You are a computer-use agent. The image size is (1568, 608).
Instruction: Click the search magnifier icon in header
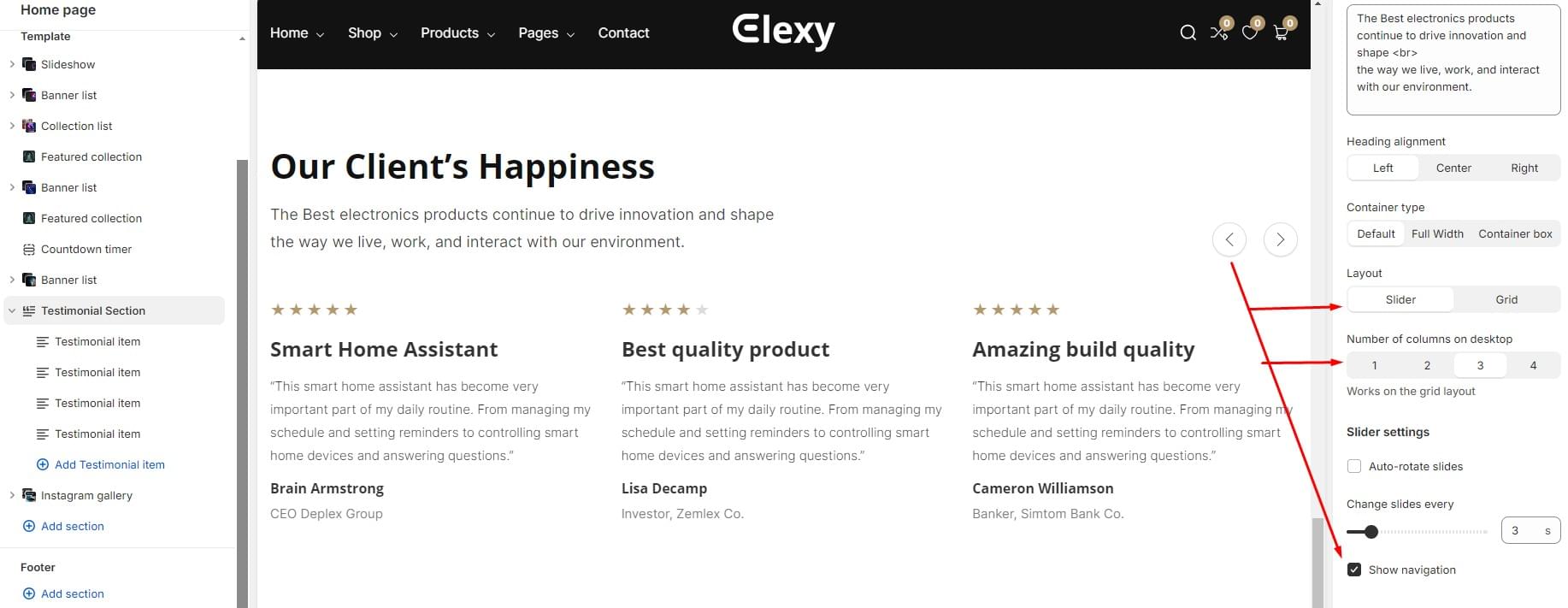pos(1188,32)
